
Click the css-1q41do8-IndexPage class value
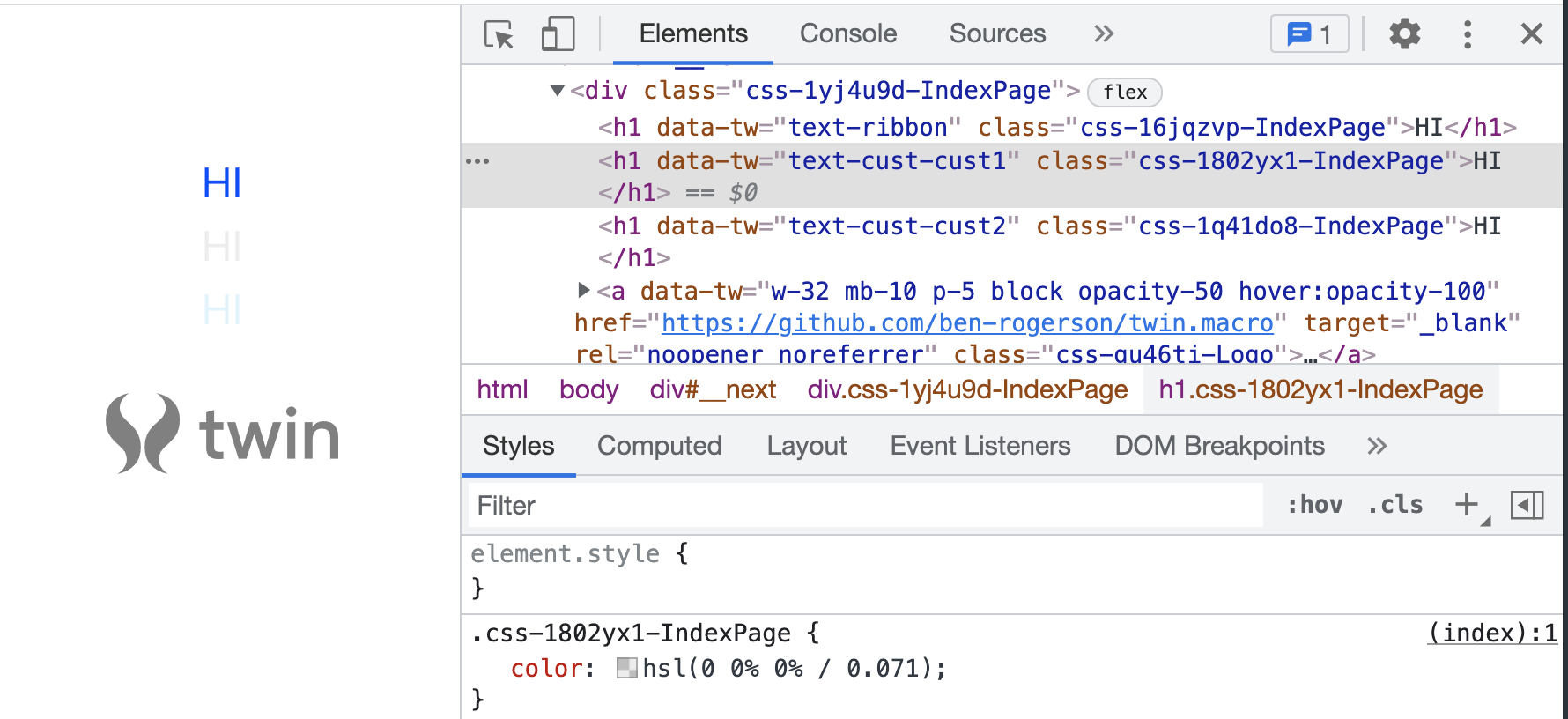[x=1291, y=226]
